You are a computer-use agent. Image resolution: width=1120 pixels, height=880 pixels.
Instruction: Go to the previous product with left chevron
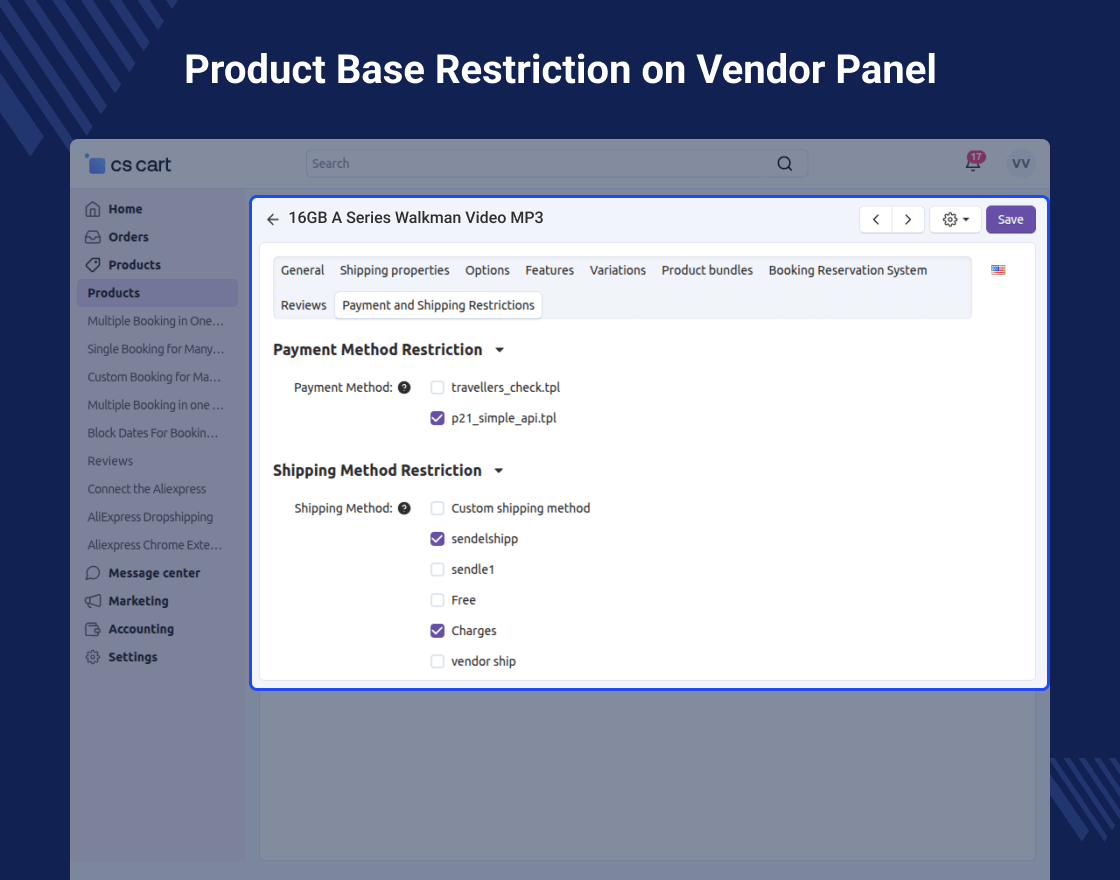876,219
